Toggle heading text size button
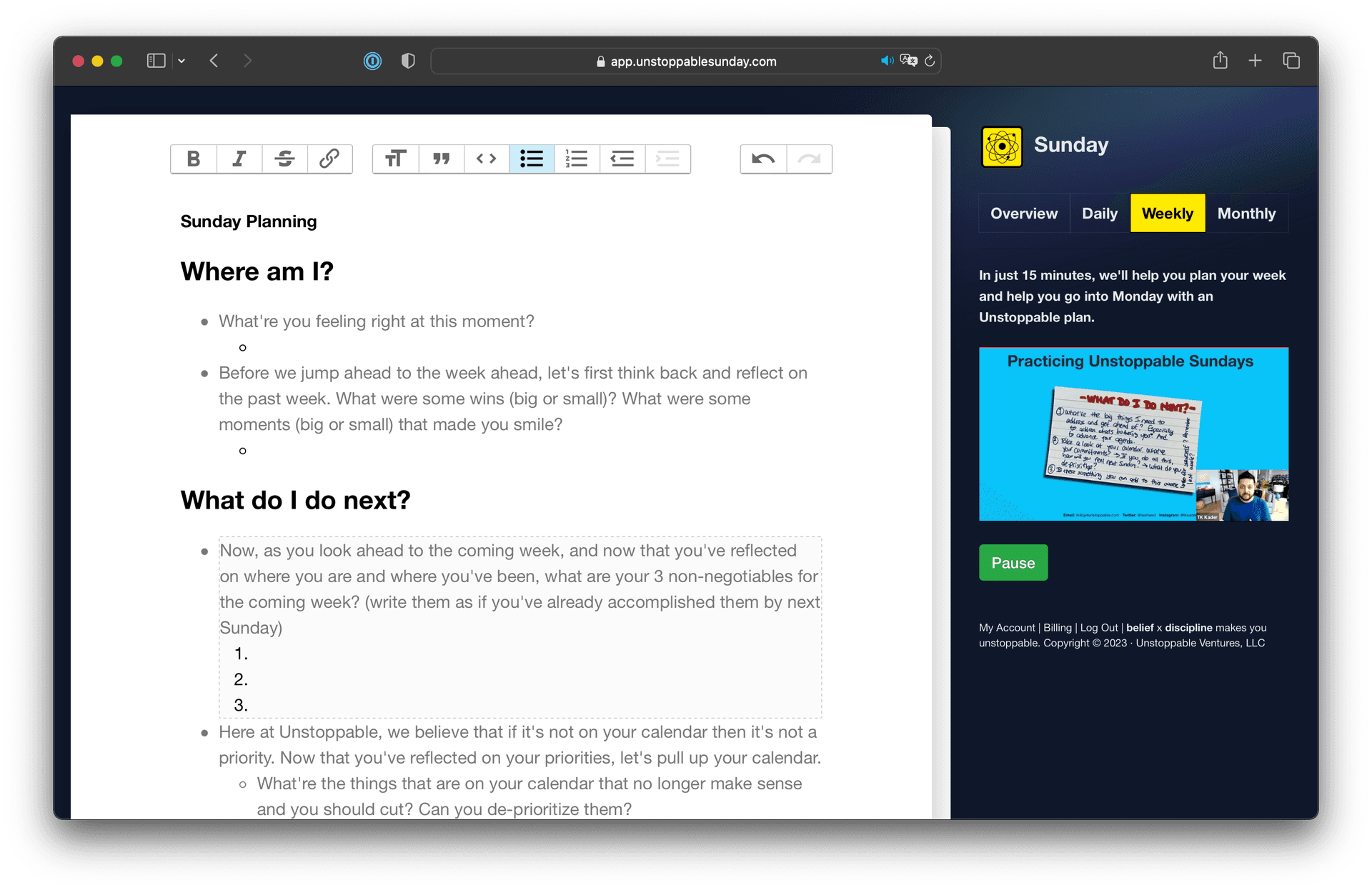1372x890 pixels. [x=395, y=159]
